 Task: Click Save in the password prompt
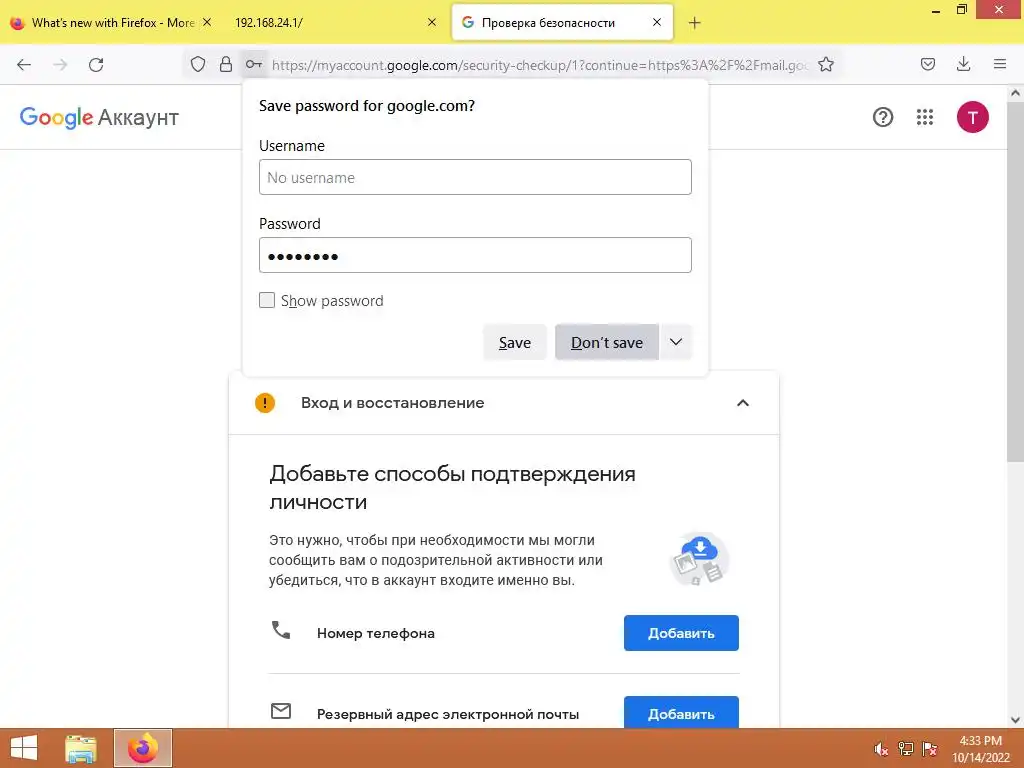coord(515,342)
